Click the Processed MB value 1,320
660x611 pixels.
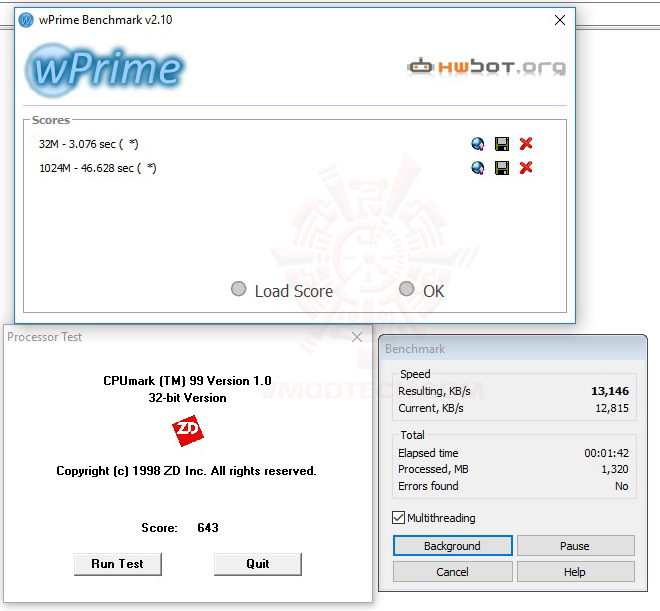(615, 469)
